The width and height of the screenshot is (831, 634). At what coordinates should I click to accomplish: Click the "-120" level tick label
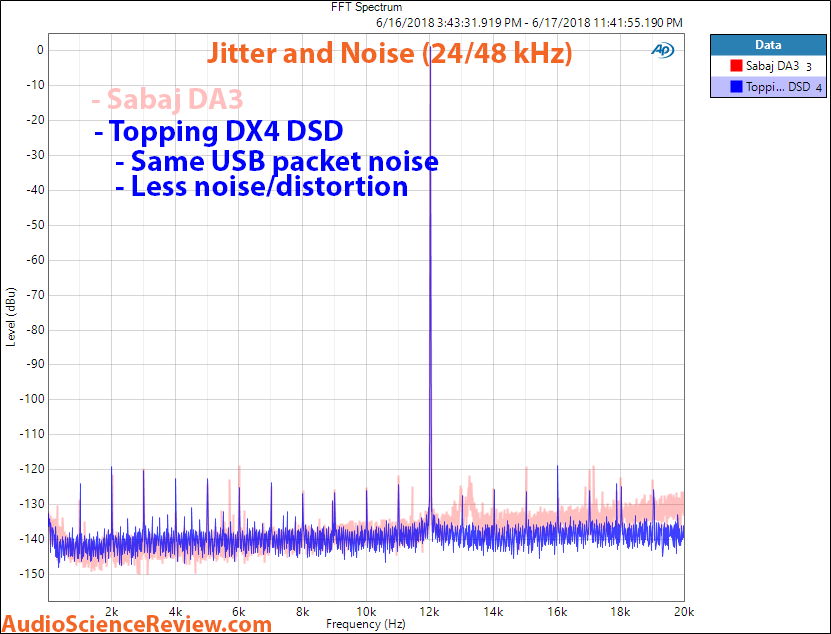coord(32,469)
